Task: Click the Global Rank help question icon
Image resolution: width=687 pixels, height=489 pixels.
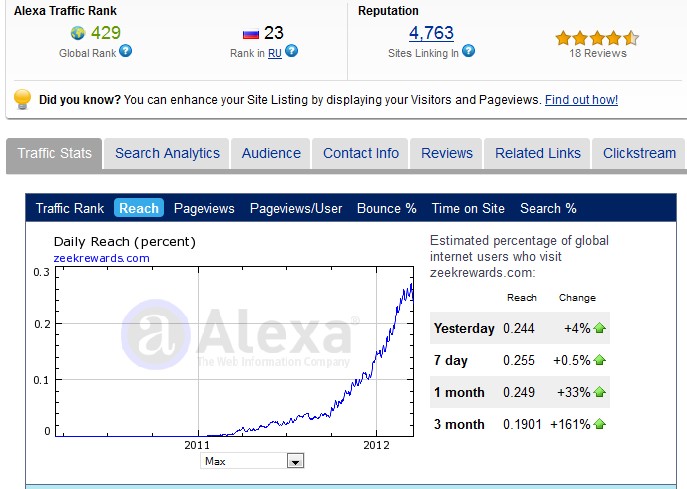Action: pos(126,51)
